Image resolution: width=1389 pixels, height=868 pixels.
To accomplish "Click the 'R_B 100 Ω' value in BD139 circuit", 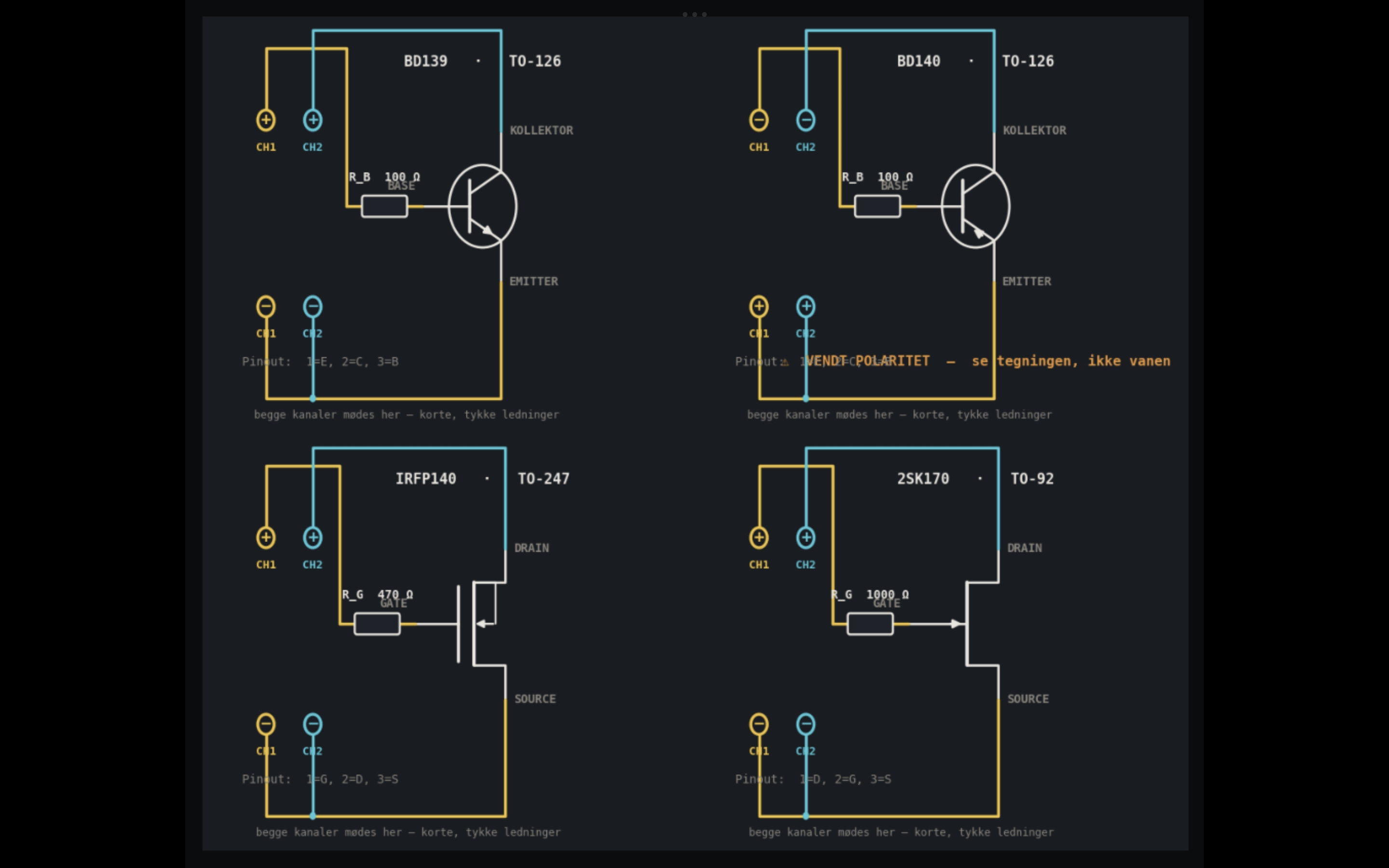I will click(x=384, y=177).
